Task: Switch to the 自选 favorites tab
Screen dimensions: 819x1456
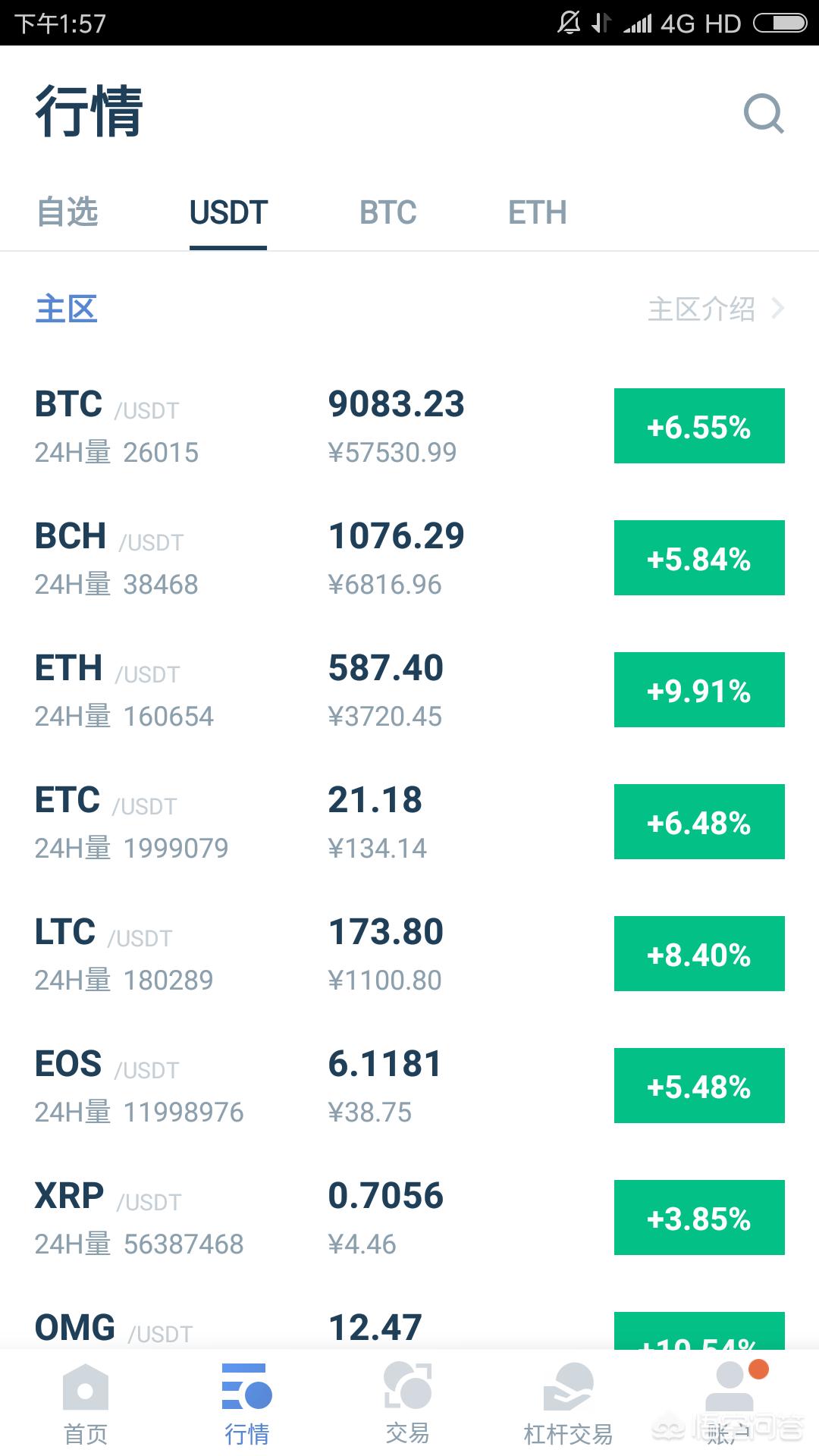Action: (x=67, y=212)
